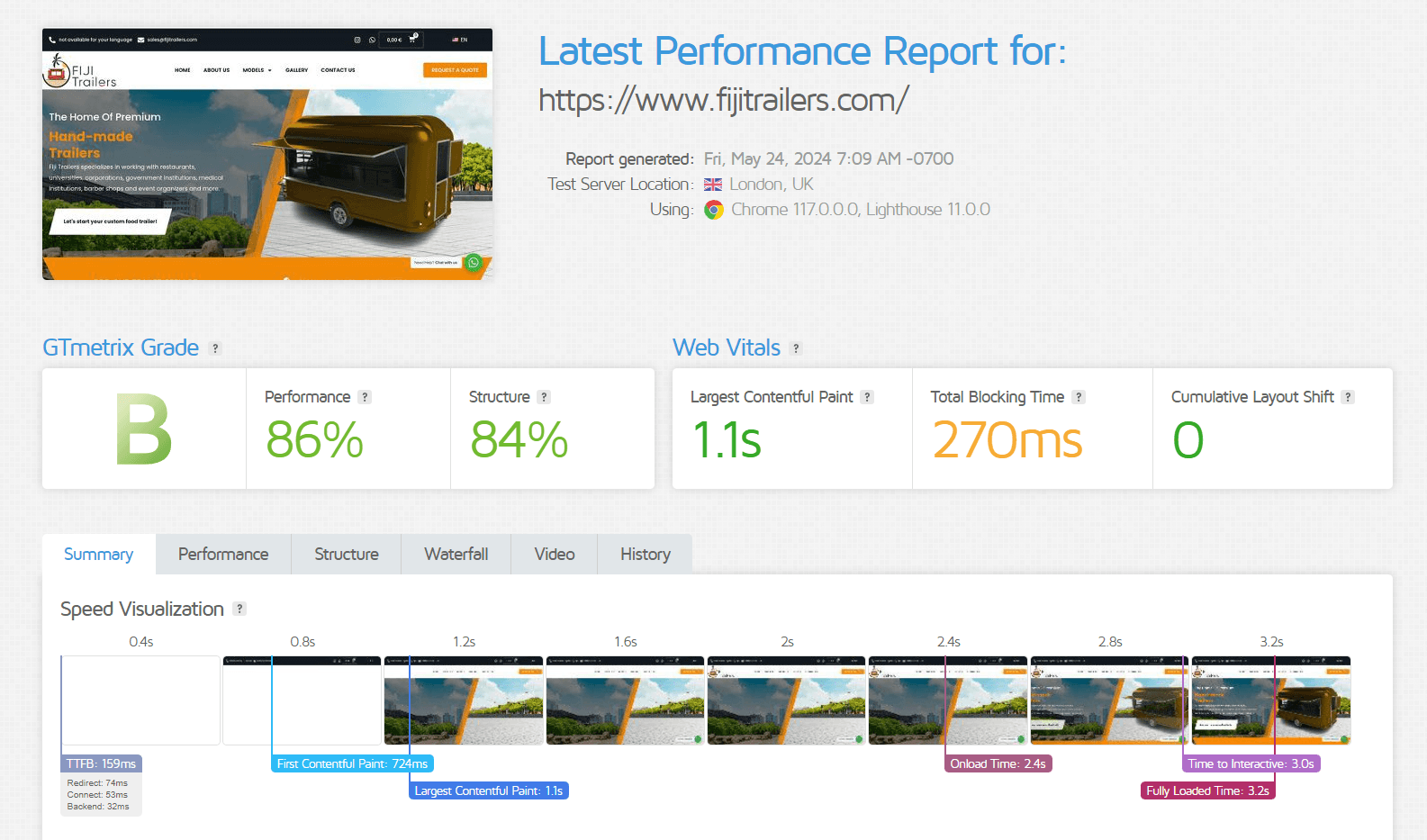
Task: Click the Chrome browser icon
Action: 714,210
